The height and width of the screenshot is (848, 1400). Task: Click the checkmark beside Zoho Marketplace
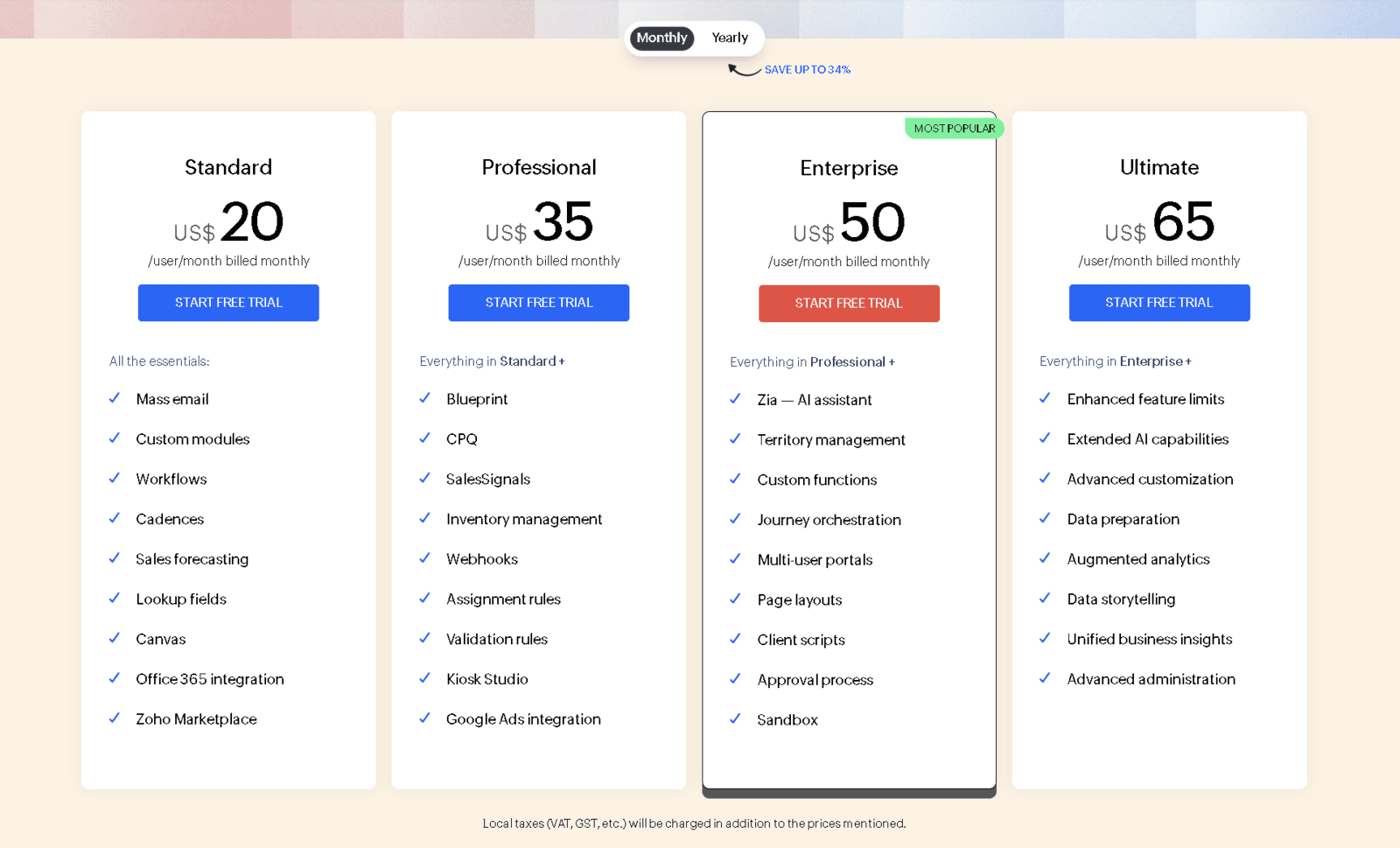pyautogui.click(x=115, y=718)
